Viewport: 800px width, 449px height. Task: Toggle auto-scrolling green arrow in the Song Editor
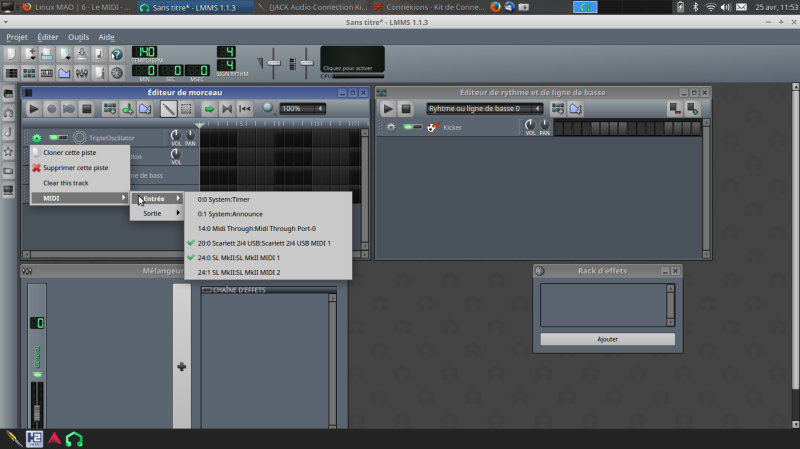[209, 109]
